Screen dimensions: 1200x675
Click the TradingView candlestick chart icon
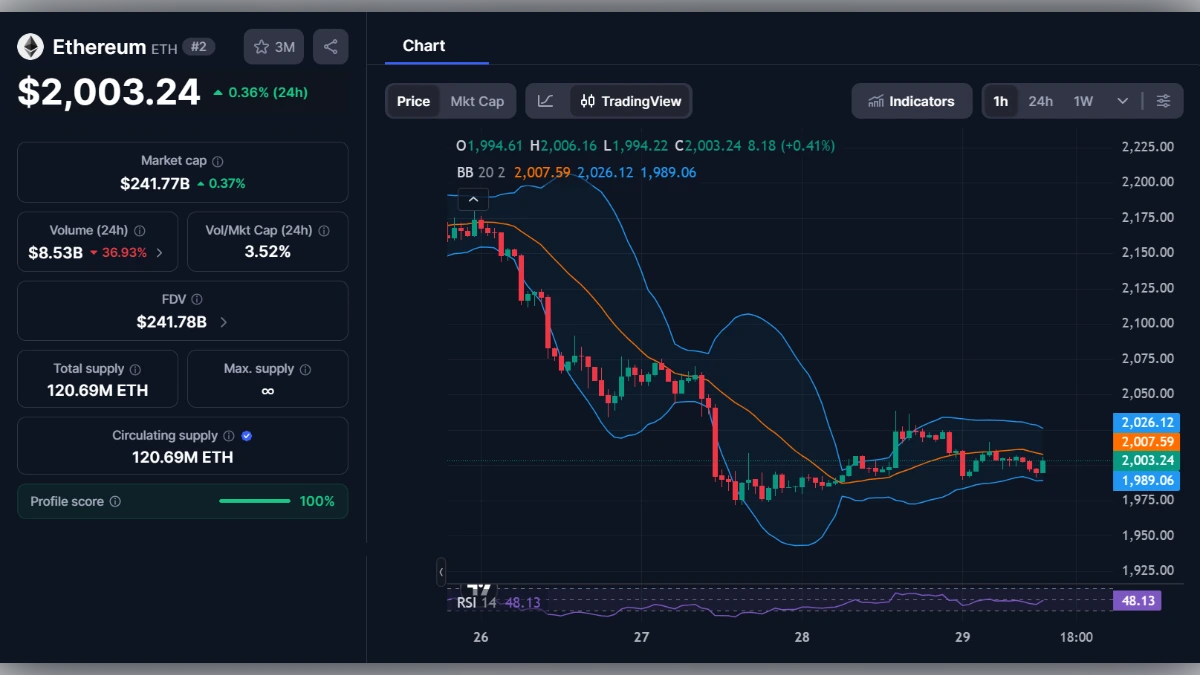point(587,100)
